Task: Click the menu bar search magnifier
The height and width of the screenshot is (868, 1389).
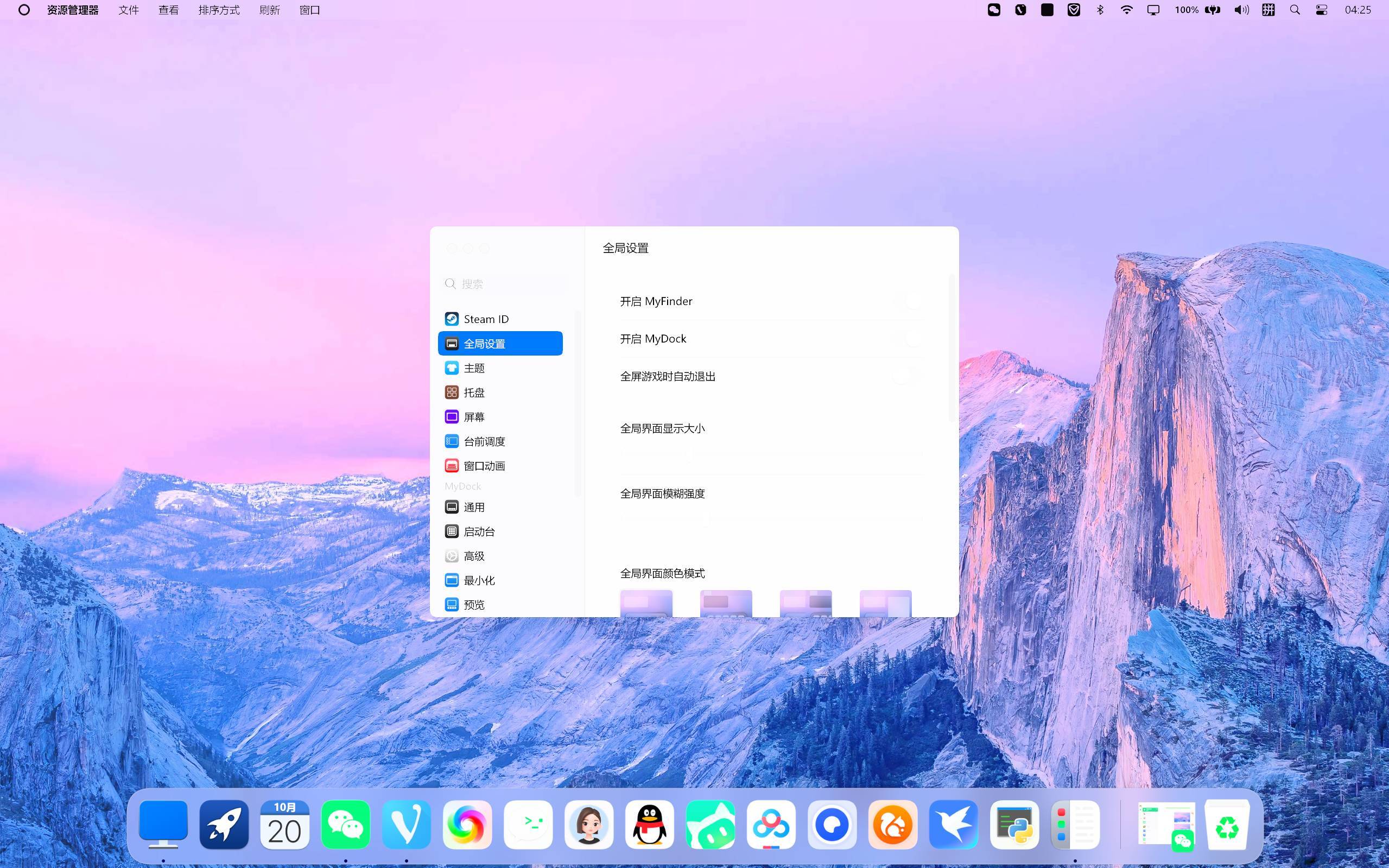Action: tap(1295, 10)
